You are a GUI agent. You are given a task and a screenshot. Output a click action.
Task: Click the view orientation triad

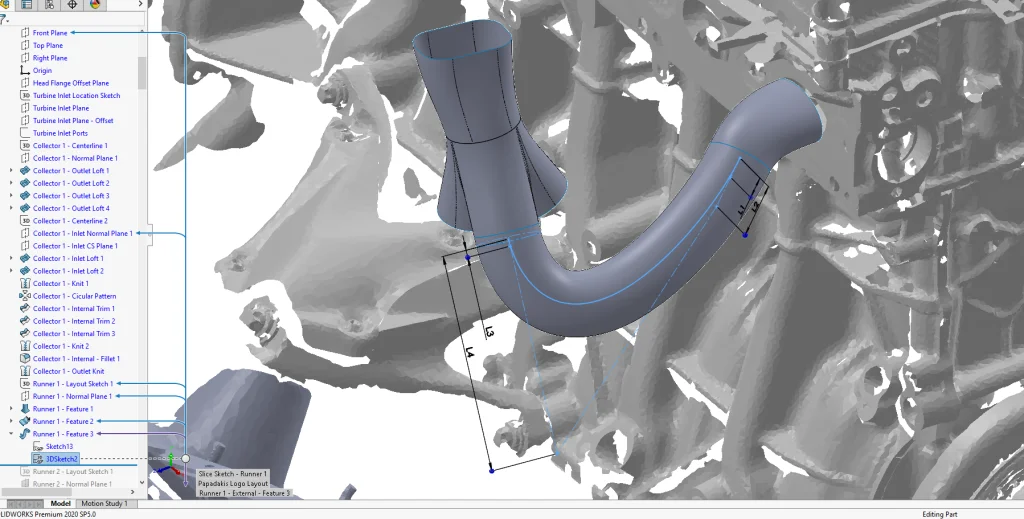pos(169,466)
